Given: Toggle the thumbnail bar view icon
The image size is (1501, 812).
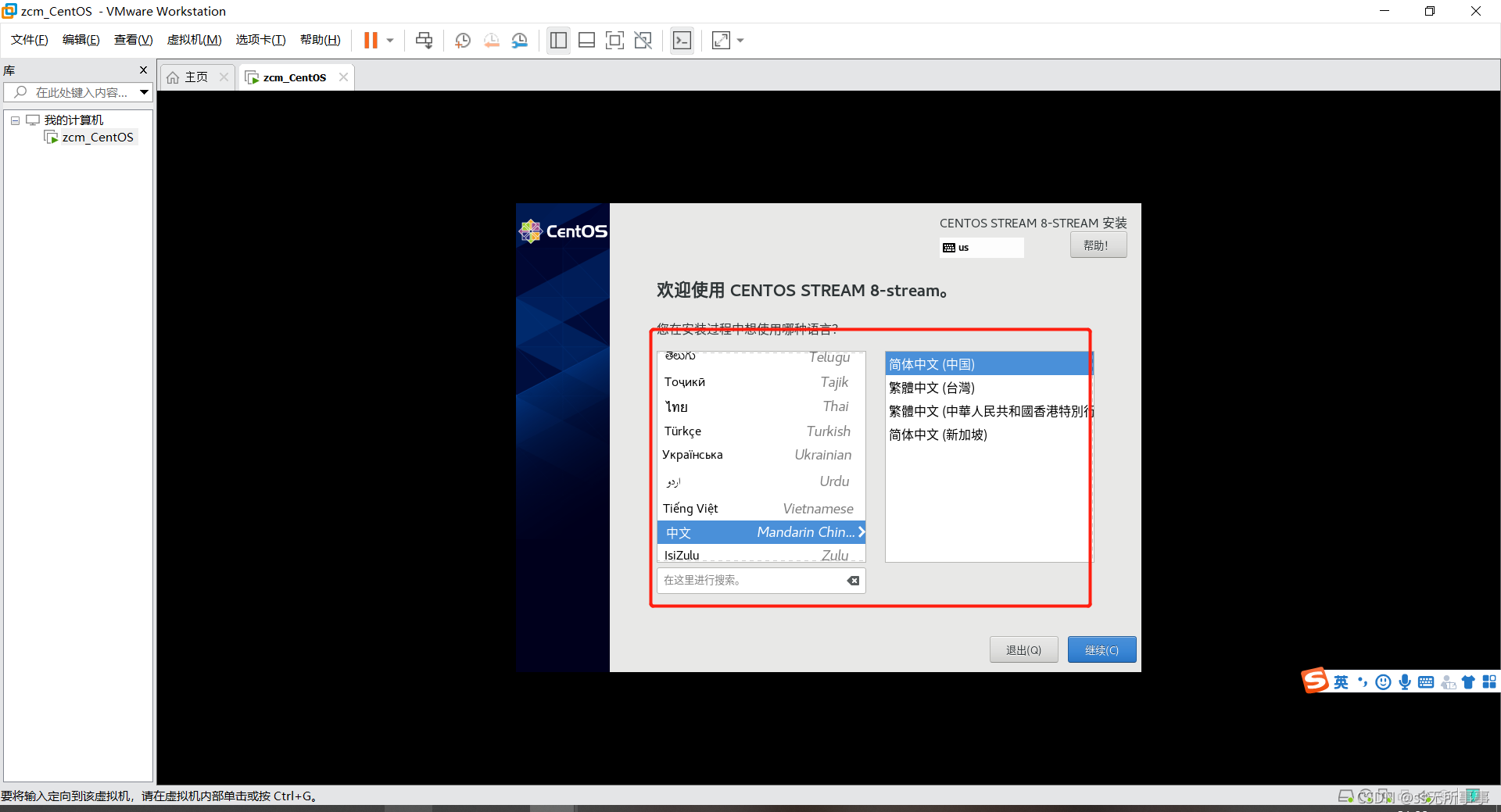Looking at the screenshot, I should pyautogui.click(x=586, y=41).
